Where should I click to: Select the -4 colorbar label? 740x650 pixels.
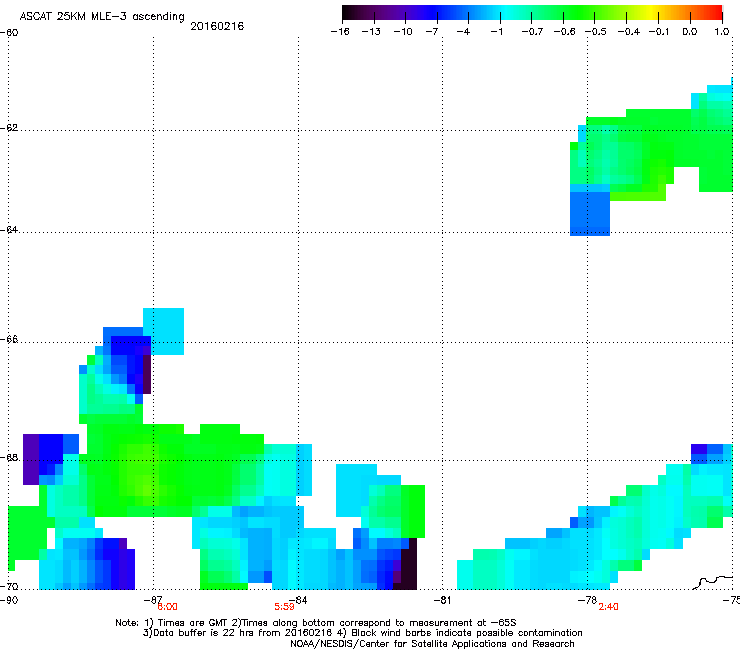[x=463, y=32]
